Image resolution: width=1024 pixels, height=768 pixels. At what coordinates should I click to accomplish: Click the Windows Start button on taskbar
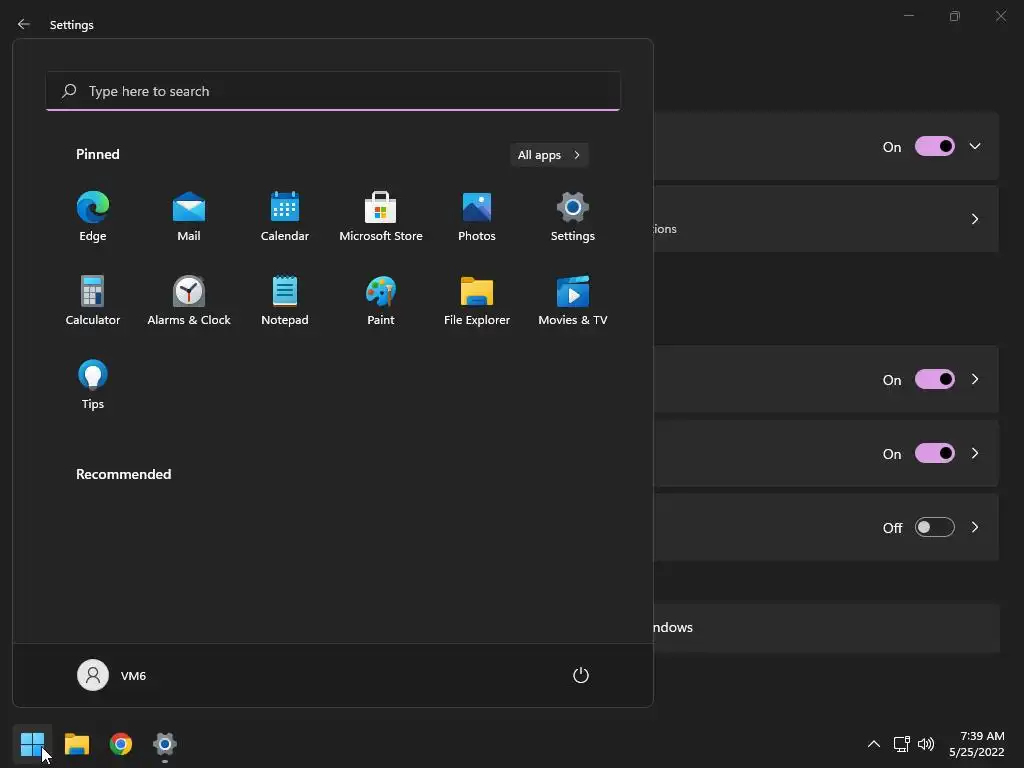(x=32, y=744)
